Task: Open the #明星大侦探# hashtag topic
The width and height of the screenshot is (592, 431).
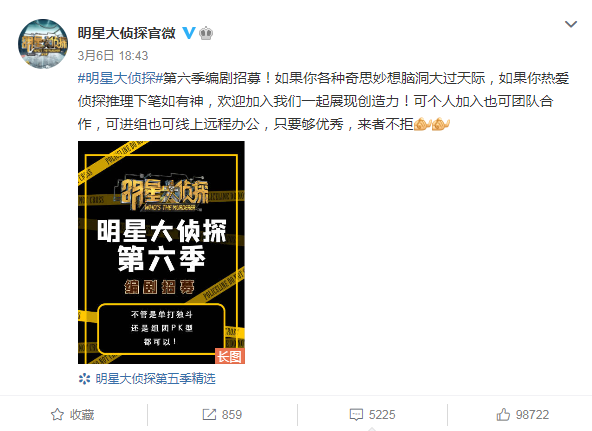Action: click(x=120, y=78)
